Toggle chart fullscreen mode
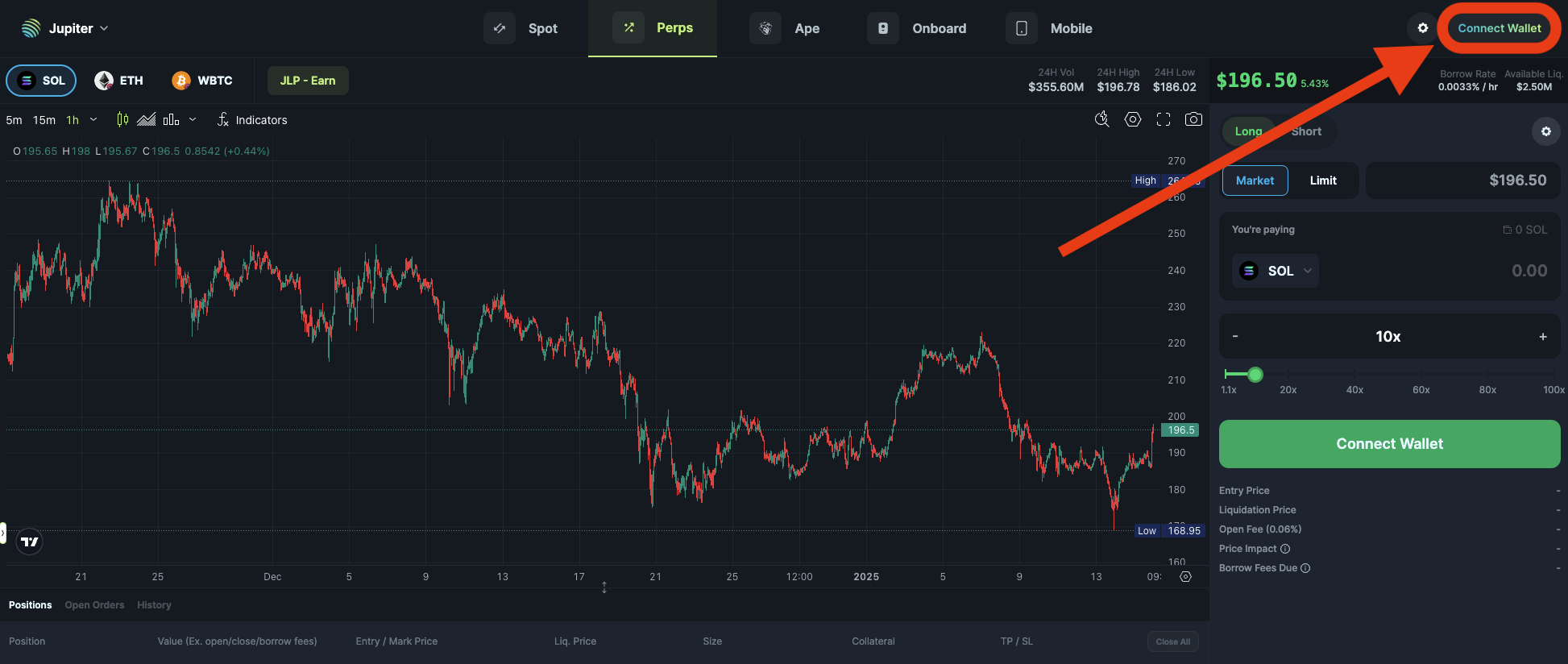This screenshot has width=1568, height=664. (1164, 119)
